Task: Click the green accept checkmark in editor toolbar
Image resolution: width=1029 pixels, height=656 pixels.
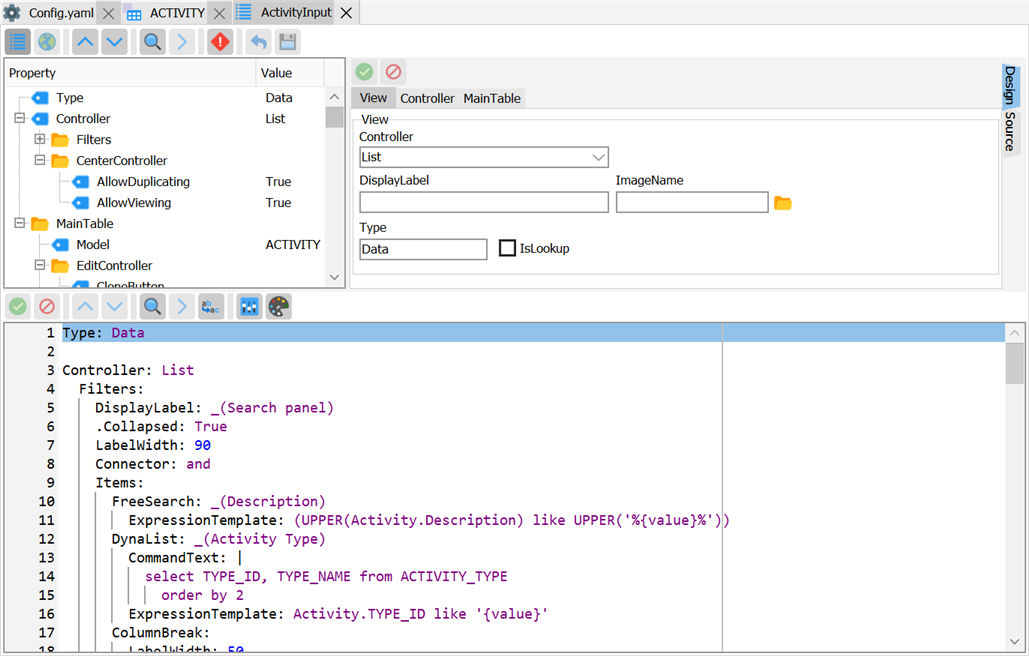Action: coord(18,306)
